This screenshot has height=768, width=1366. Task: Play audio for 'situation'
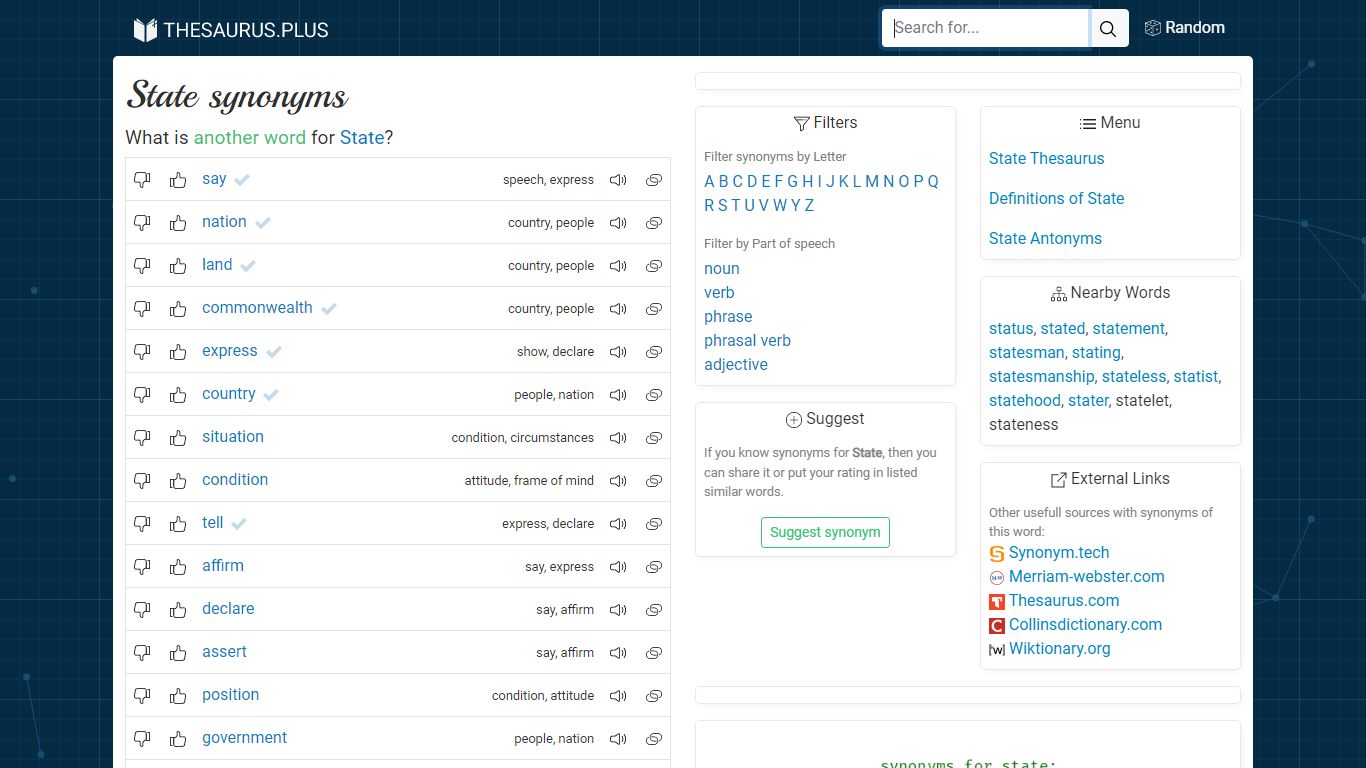click(x=618, y=438)
